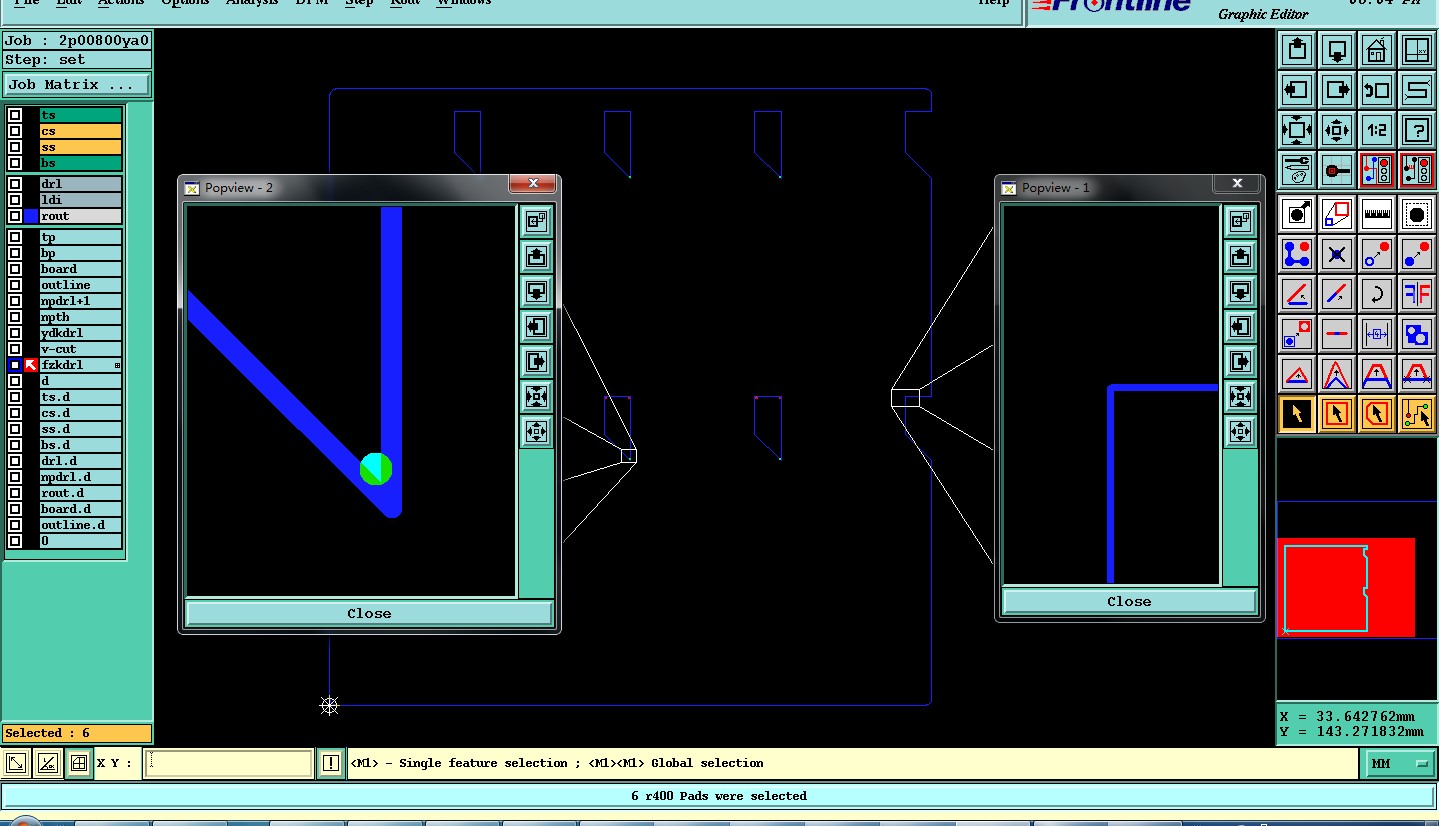The image size is (1439, 826).
Task: Click the Job : 2p00800ya0 label
Action: tap(77, 41)
